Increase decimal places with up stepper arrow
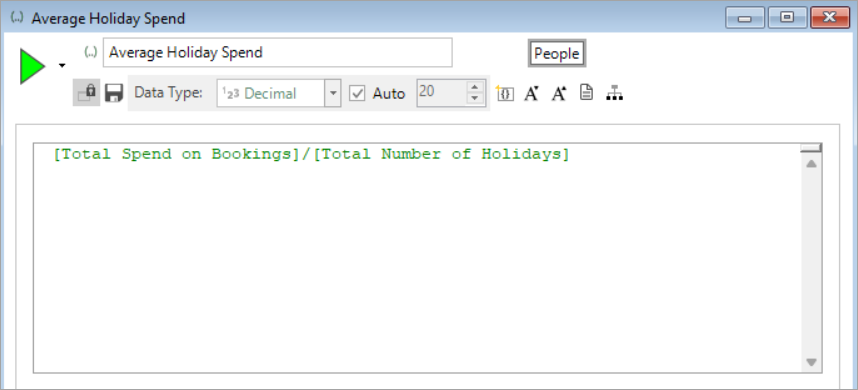 click(475, 88)
